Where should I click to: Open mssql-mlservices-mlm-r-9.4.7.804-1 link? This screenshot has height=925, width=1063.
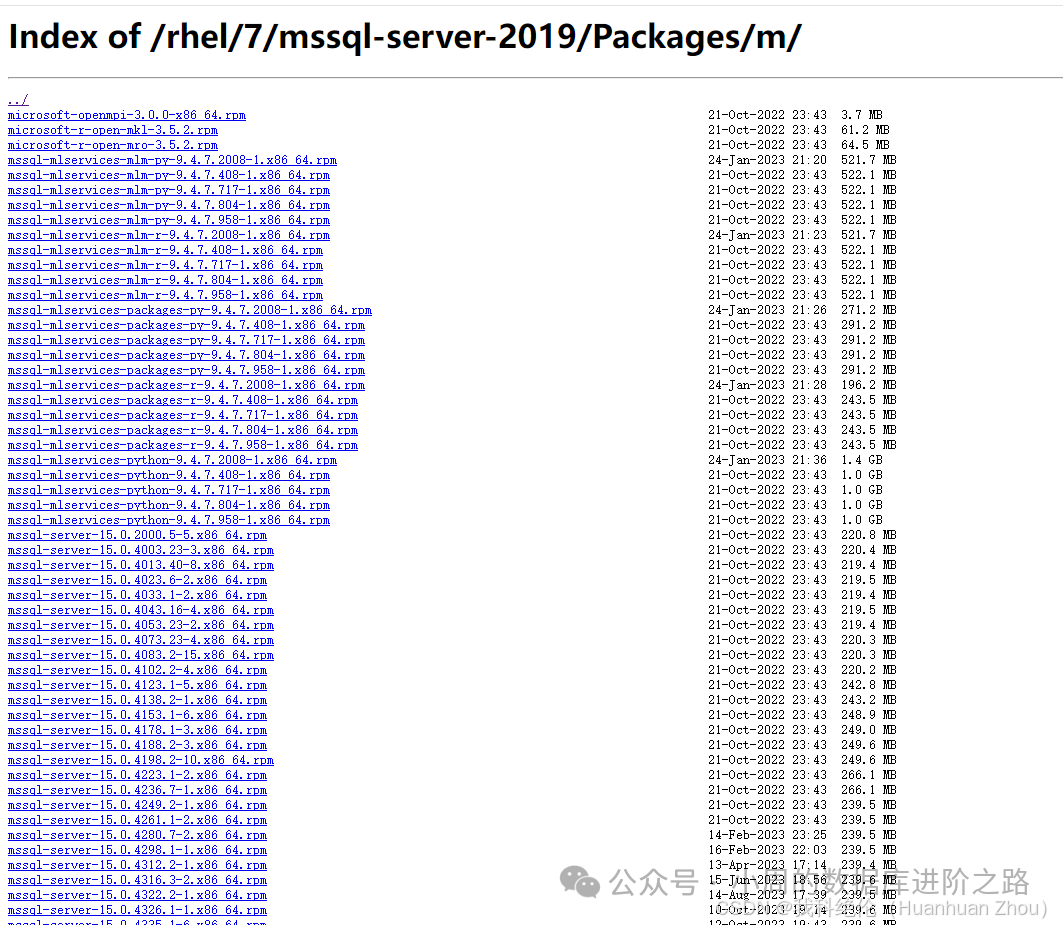pos(165,280)
